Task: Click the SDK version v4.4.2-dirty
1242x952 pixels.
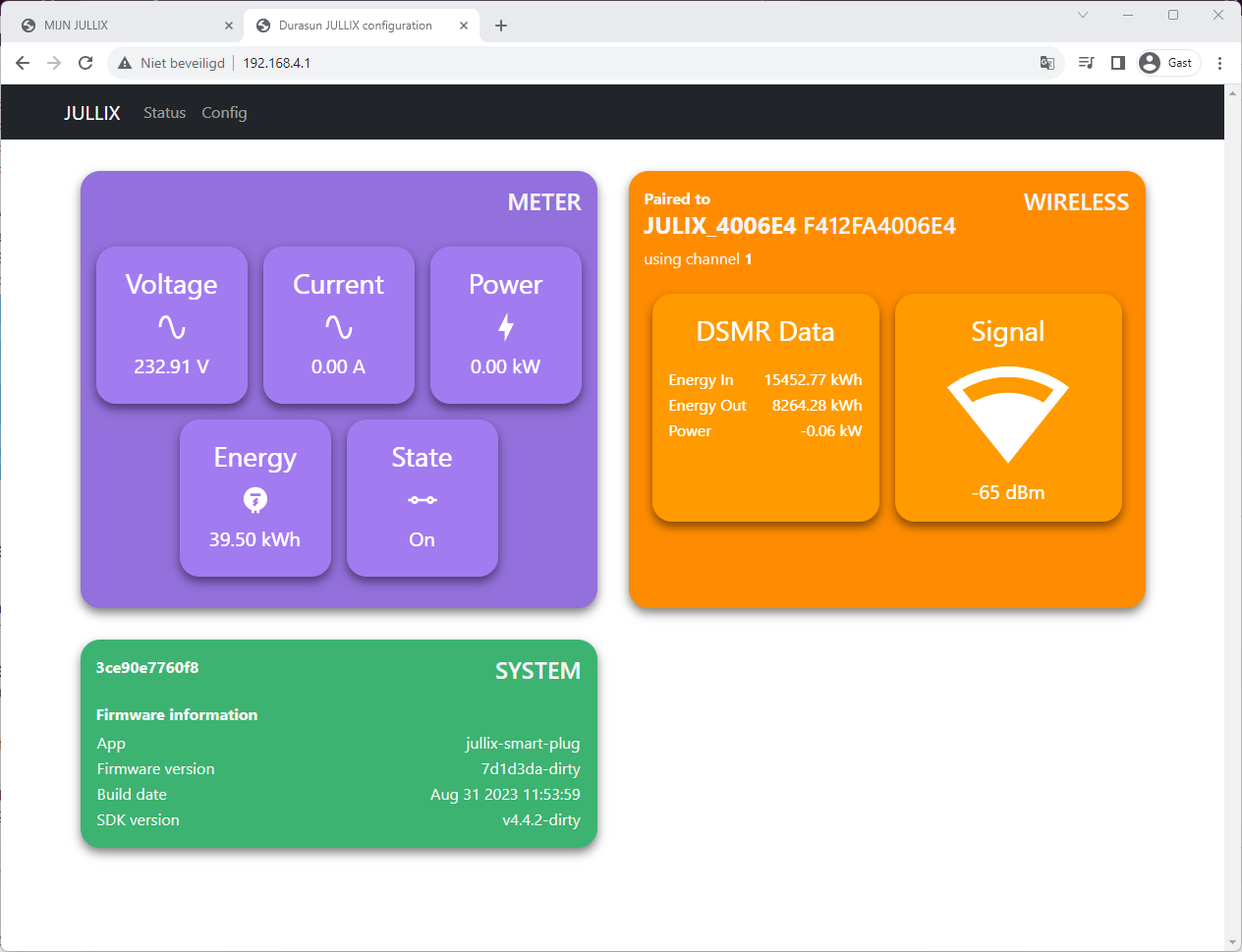Action: 541,820
